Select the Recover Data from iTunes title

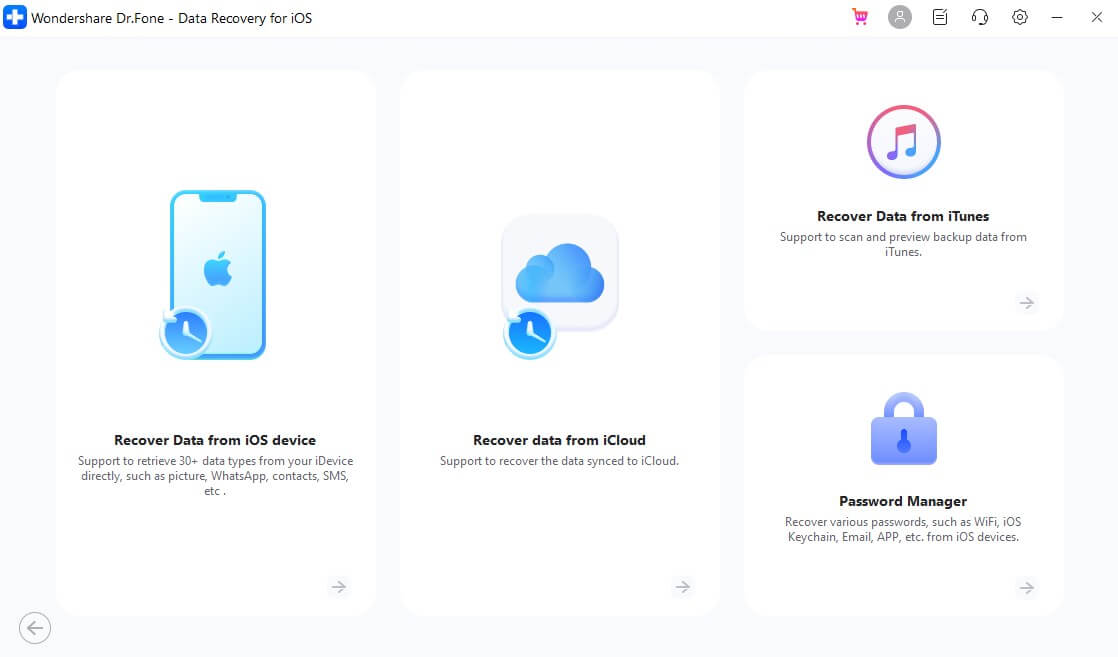pos(903,216)
